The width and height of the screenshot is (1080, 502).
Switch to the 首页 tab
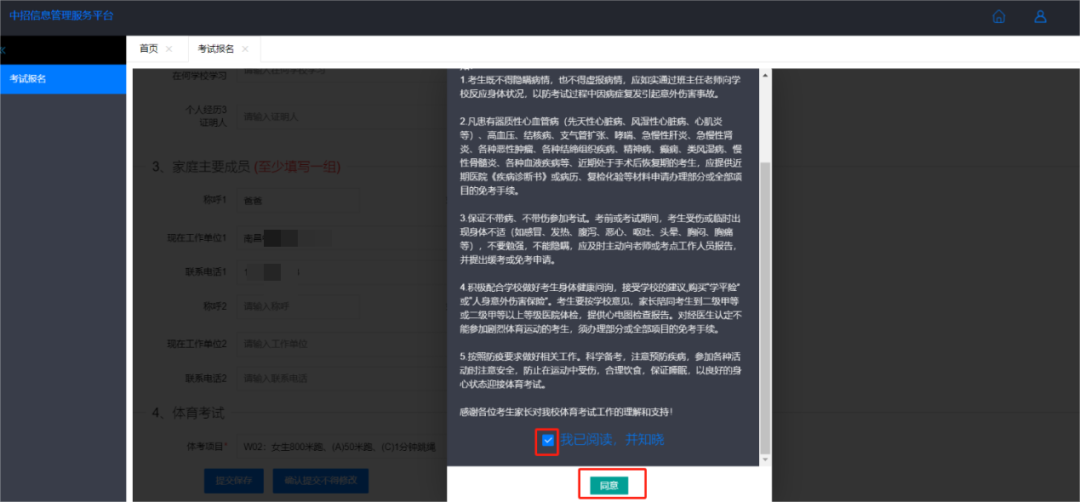(148, 49)
